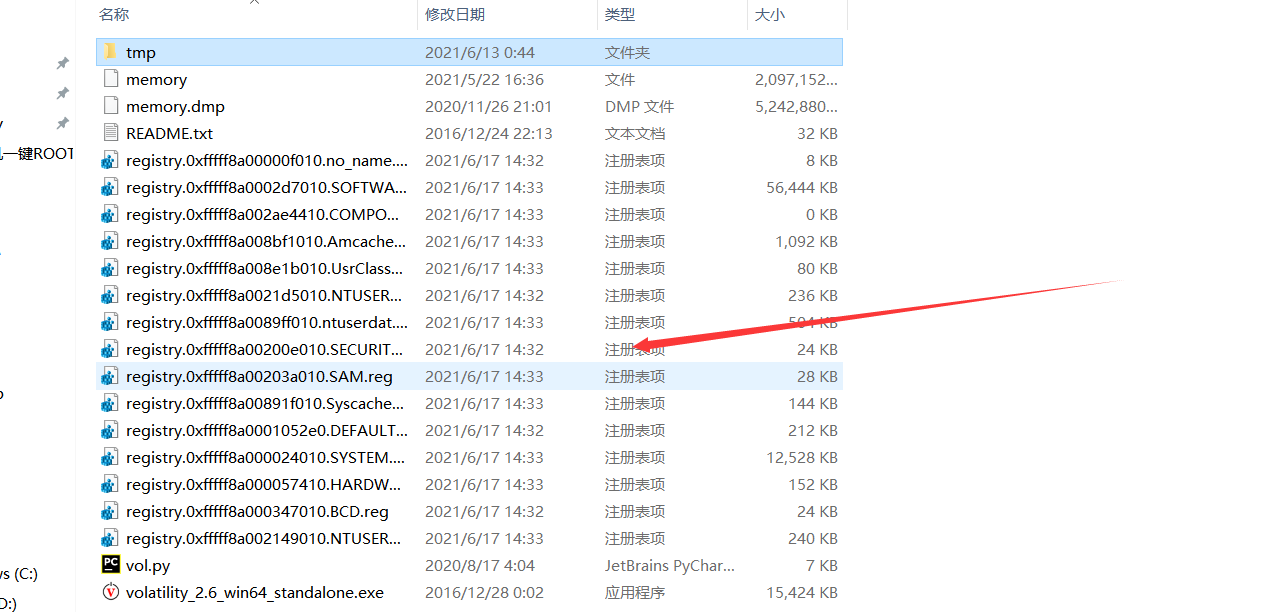Click the second pin icon in the sidebar

62,92
